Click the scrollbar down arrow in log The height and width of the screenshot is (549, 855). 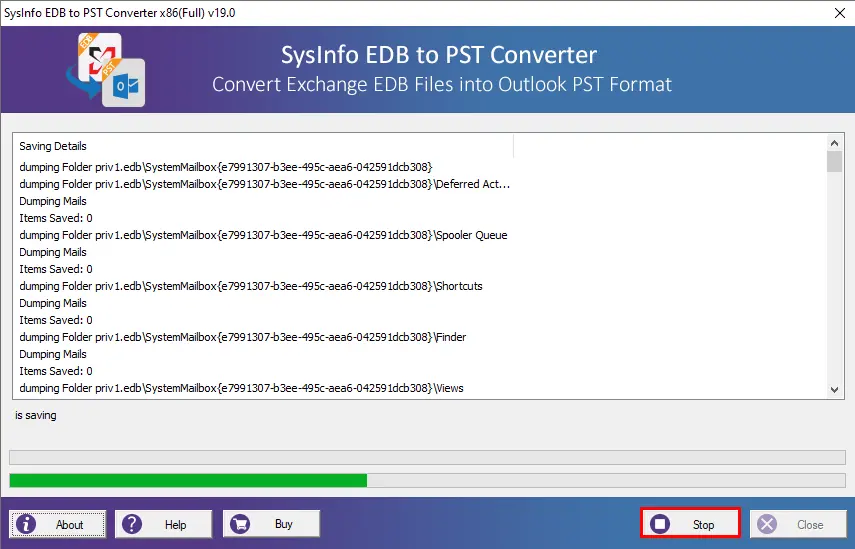(x=834, y=389)
